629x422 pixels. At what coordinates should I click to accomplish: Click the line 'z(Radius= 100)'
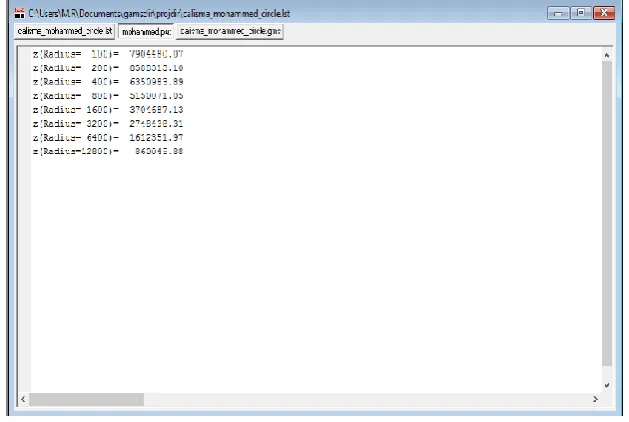(108, 54)
